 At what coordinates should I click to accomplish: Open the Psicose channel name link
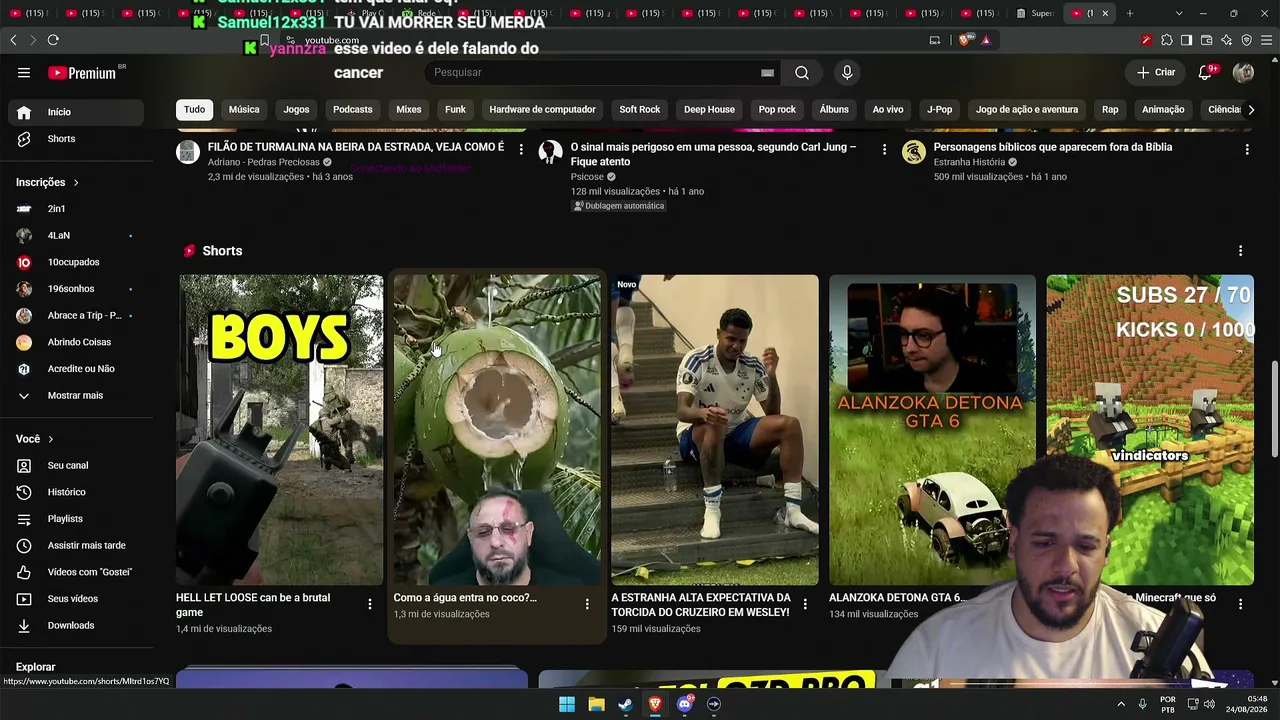(x=587, y=177)
